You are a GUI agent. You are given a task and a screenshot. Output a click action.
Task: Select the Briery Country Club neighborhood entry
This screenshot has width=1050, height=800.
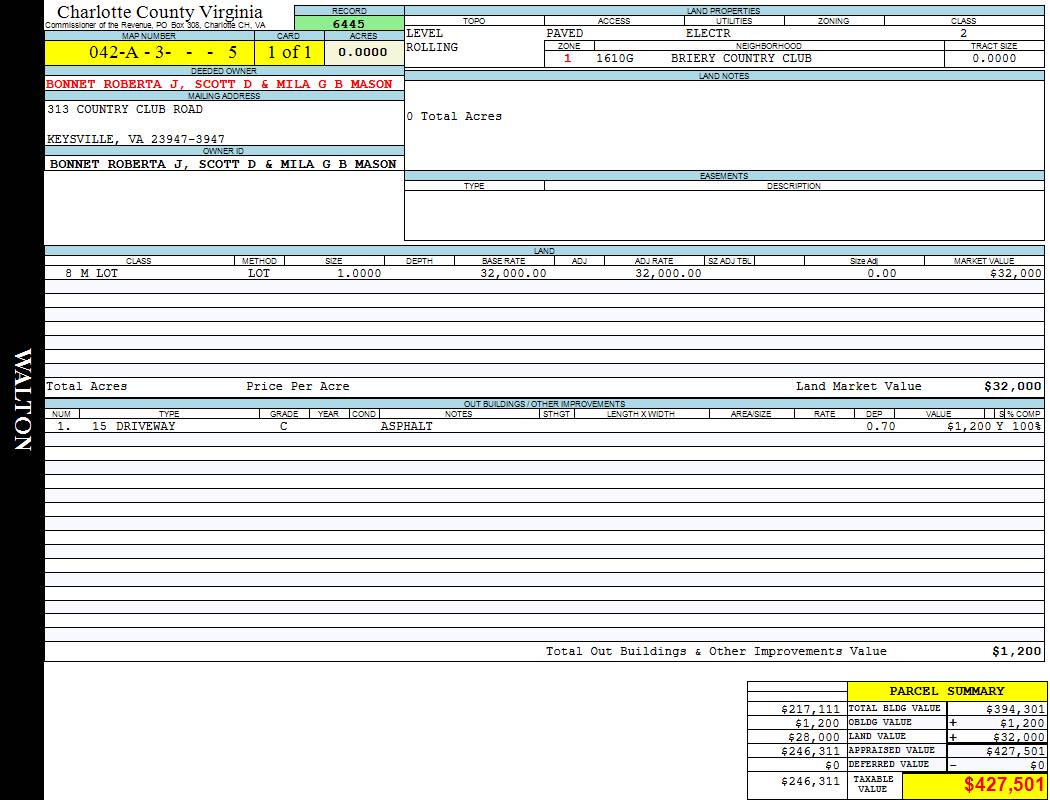pos(741,59)
